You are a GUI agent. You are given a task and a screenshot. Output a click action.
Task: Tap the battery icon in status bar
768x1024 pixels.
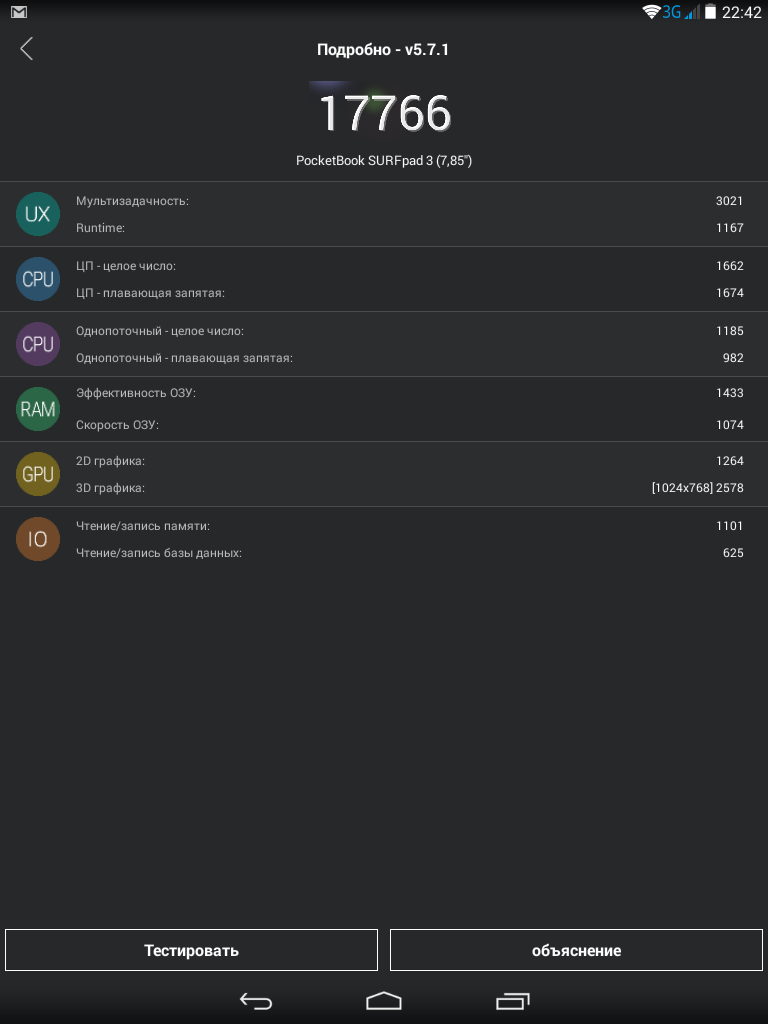point(710,12)
